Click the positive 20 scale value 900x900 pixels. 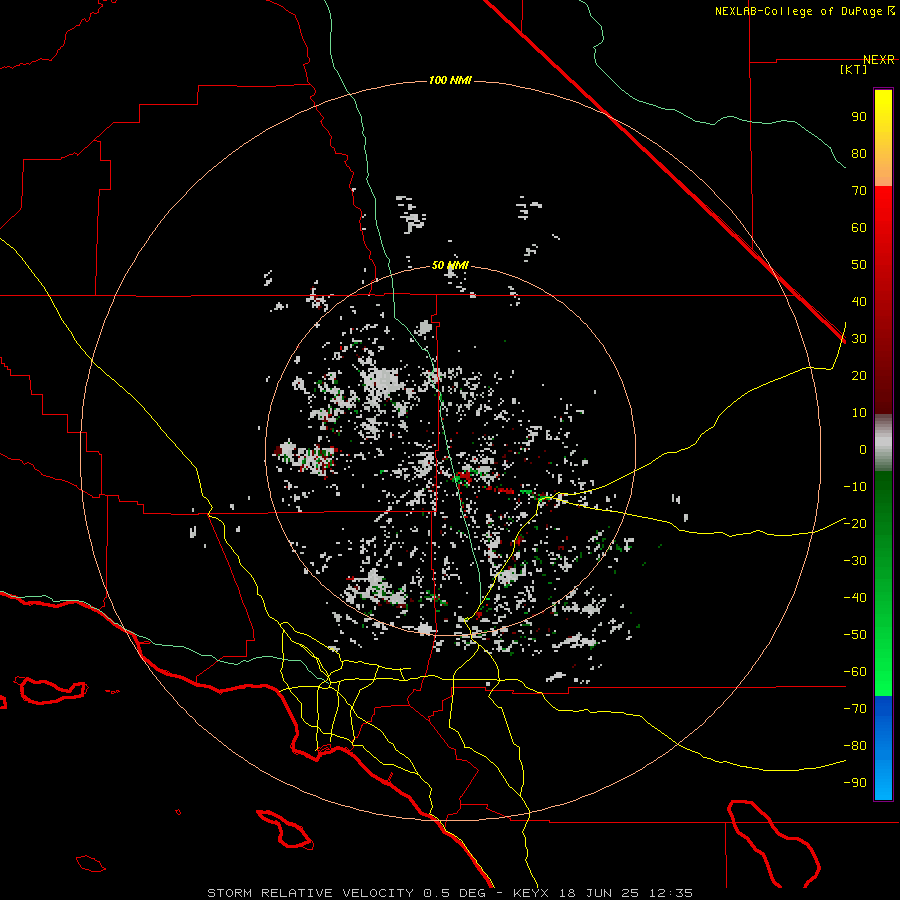859,375
